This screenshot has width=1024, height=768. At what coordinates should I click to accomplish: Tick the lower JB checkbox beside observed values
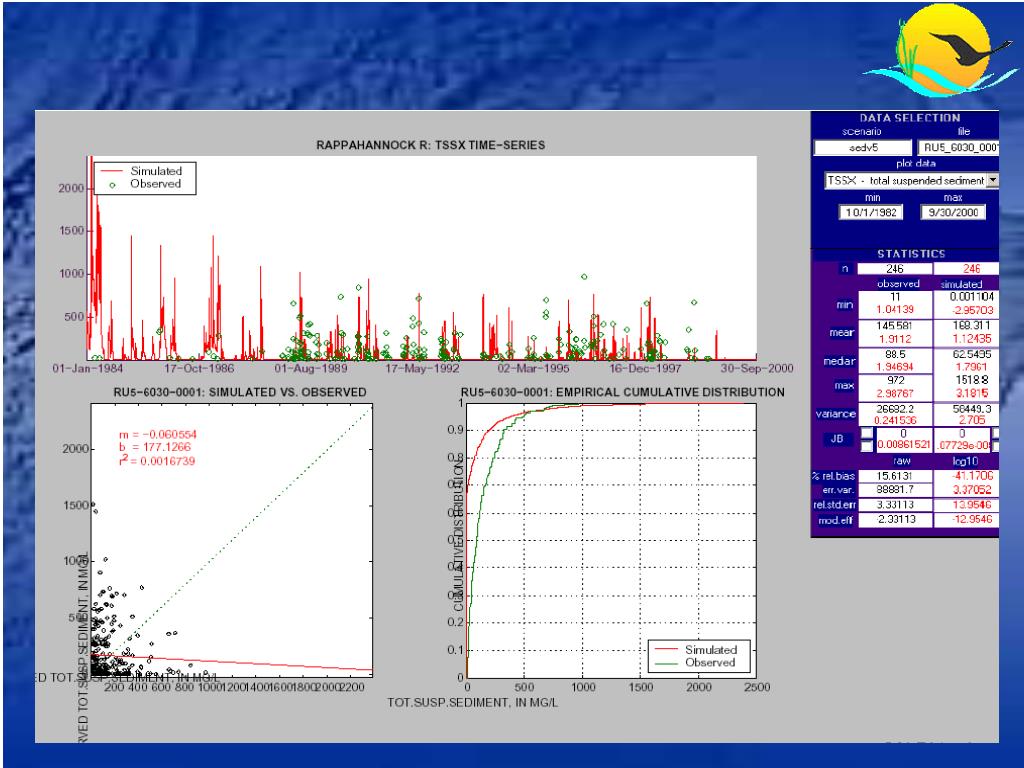pos(867,447)
